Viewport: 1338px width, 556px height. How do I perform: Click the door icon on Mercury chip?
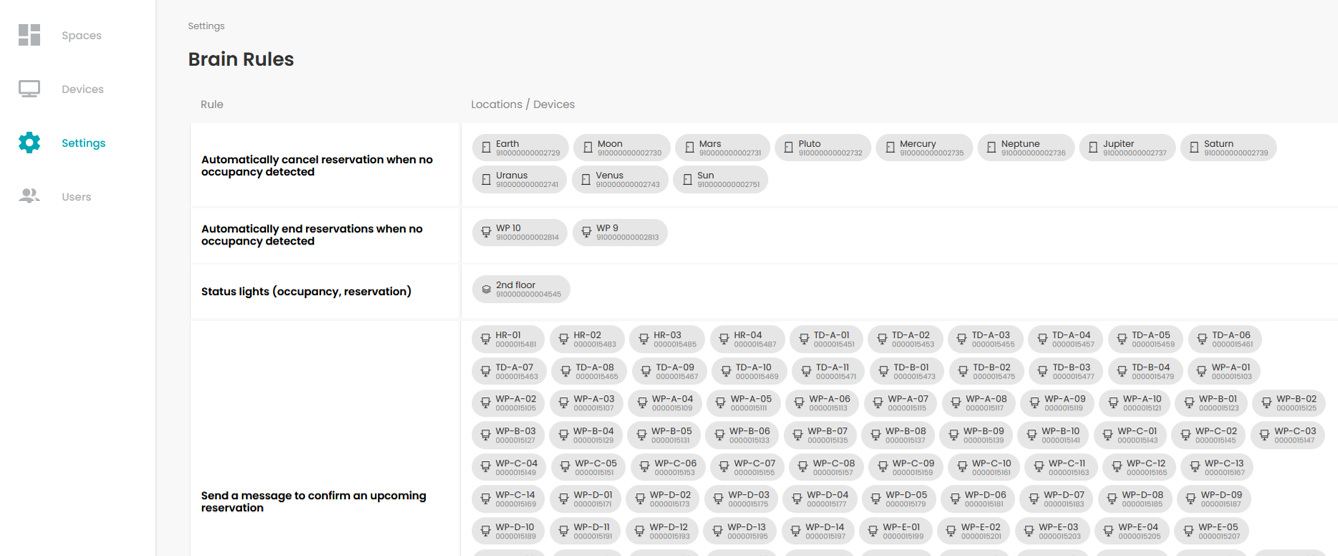pos(890,148)
